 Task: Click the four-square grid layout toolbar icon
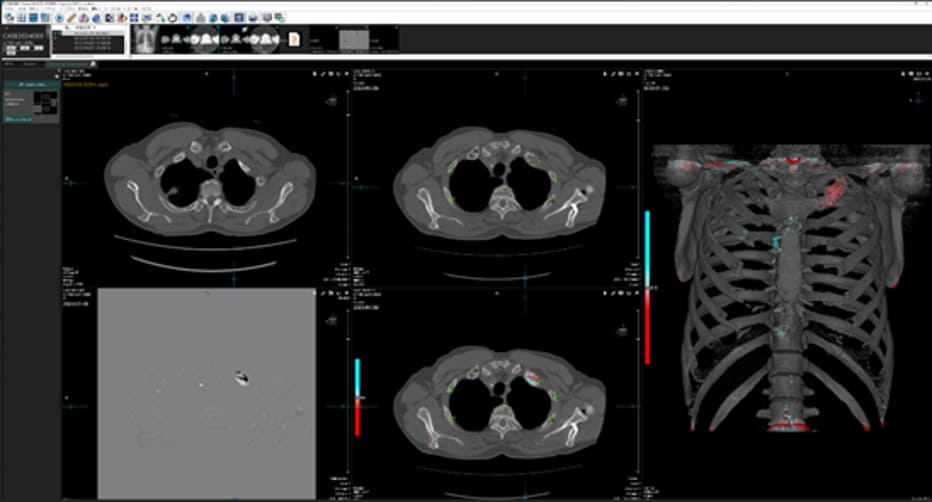click(x=134, y=18)
